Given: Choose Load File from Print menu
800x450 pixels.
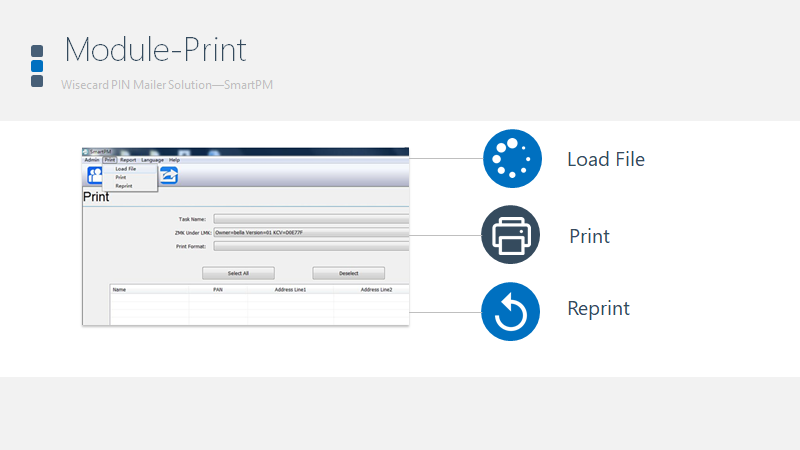Looking at the screenshot, I should click(125, 169).
